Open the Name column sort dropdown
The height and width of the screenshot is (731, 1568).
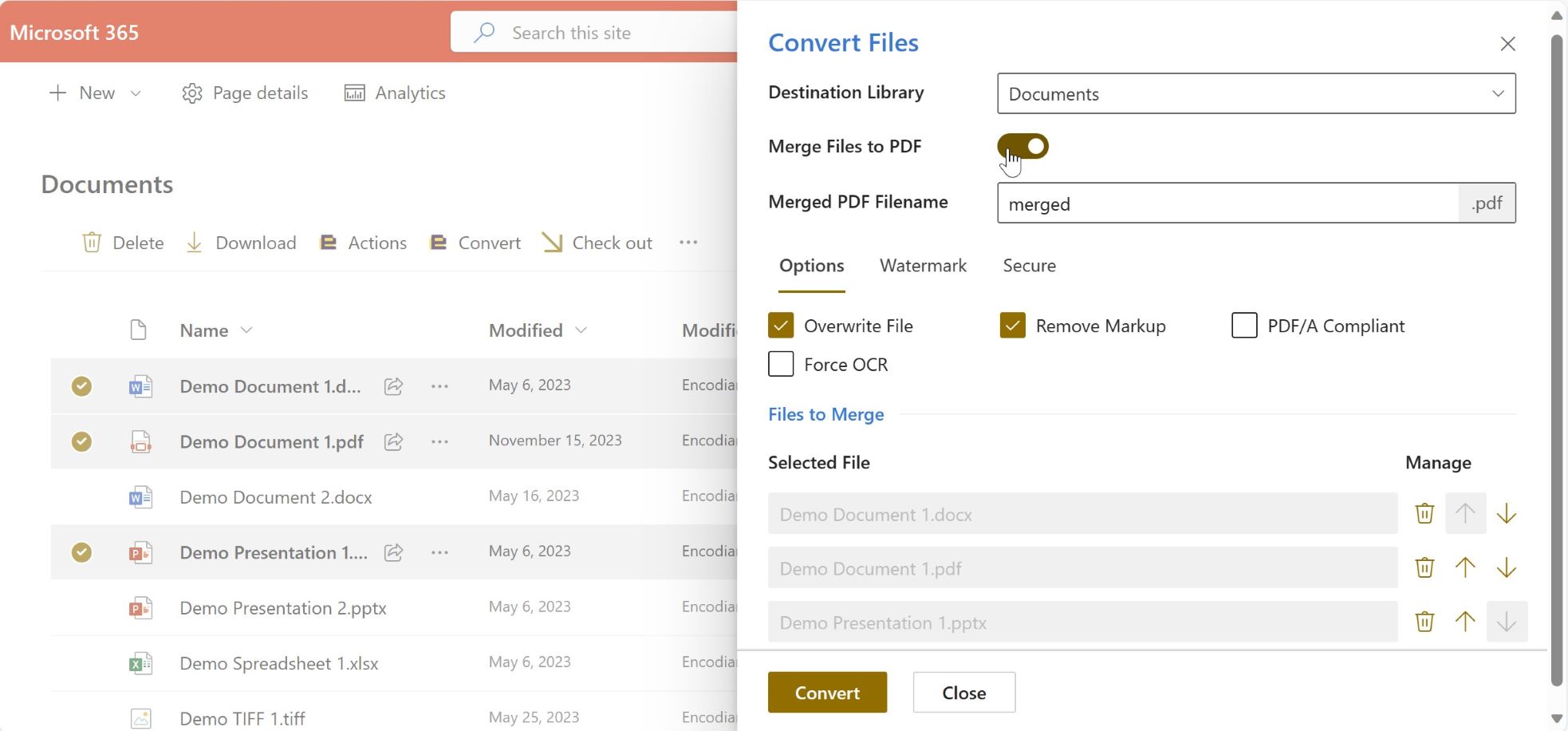pos(246,330)
